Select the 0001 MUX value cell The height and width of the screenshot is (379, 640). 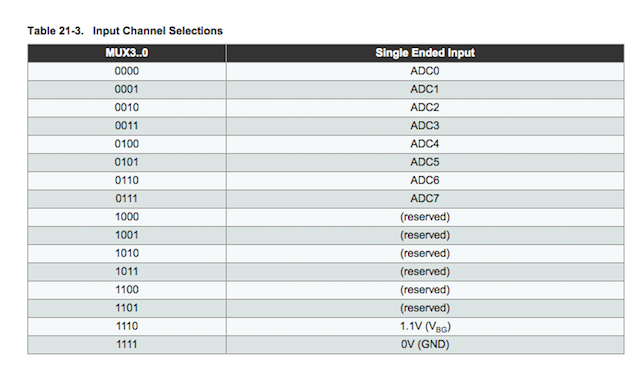(x=127, y=89)
